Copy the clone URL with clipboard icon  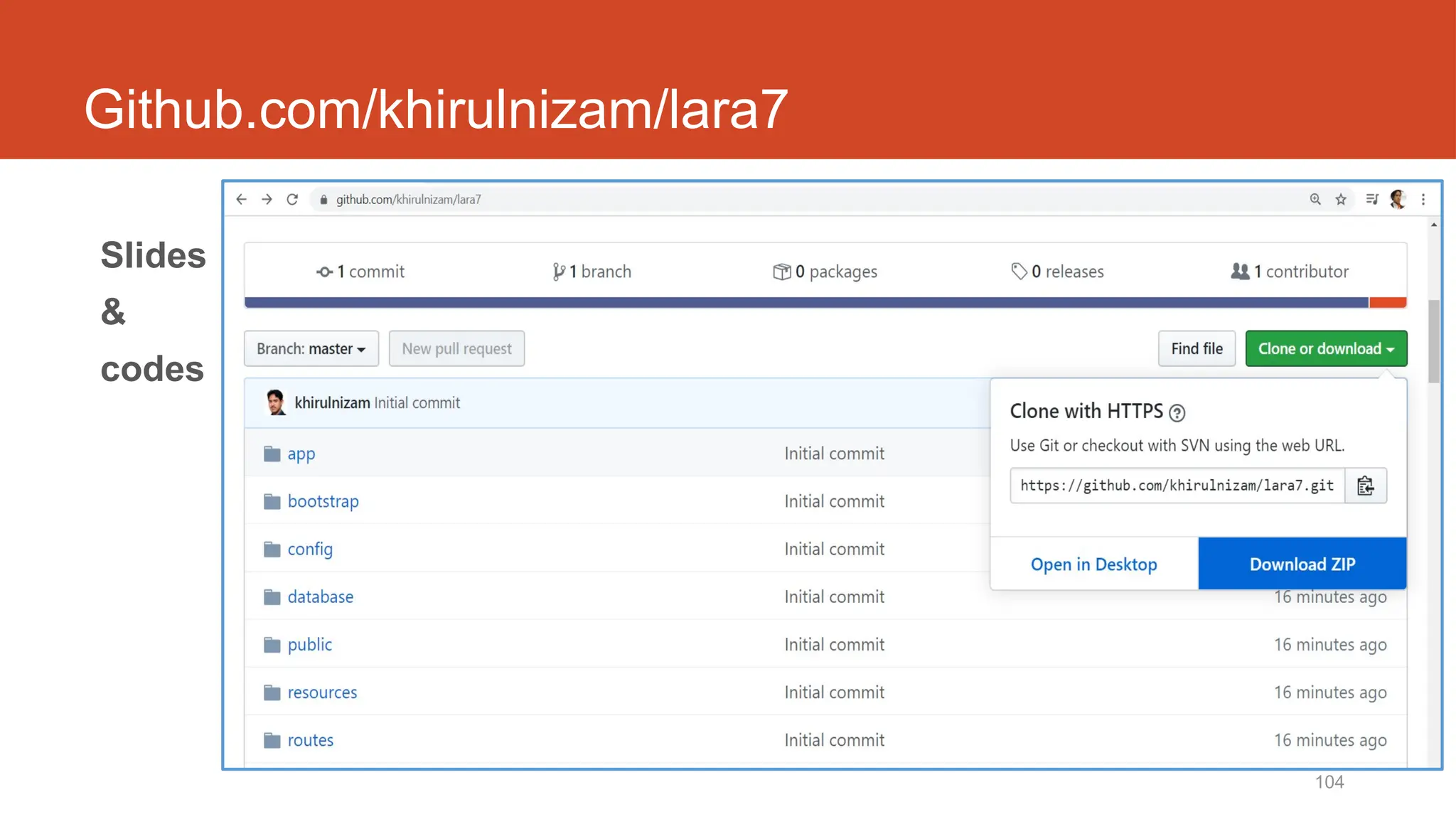(x=1366, y=486)
